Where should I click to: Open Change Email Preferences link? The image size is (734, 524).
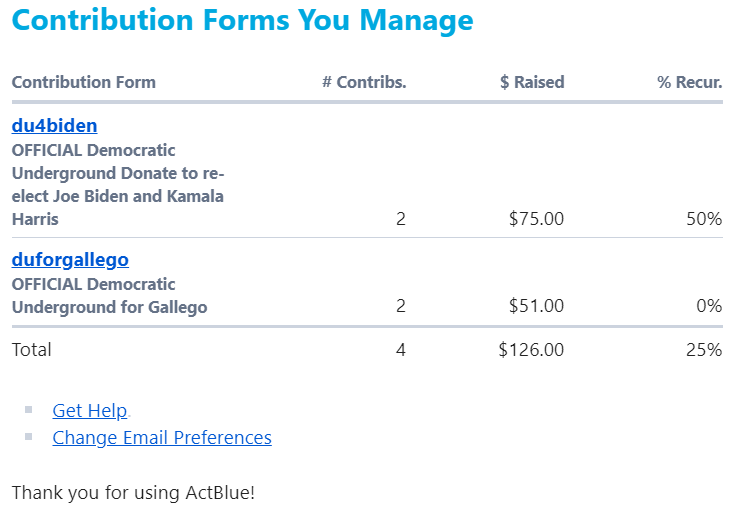pos(162,437)
